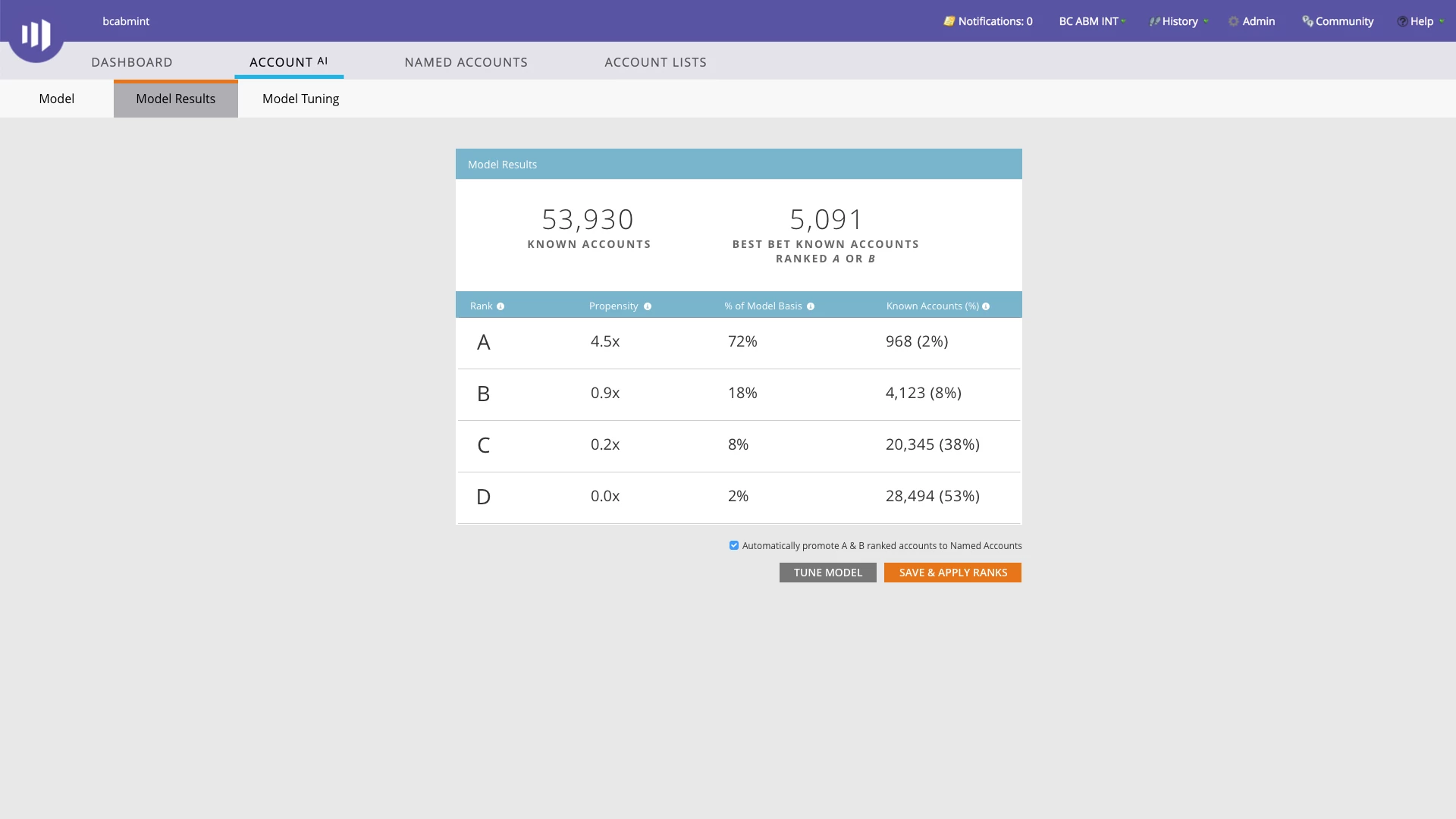Go to the Named Accounts tab
1456x819 pixels.
(x=466, y=62)
